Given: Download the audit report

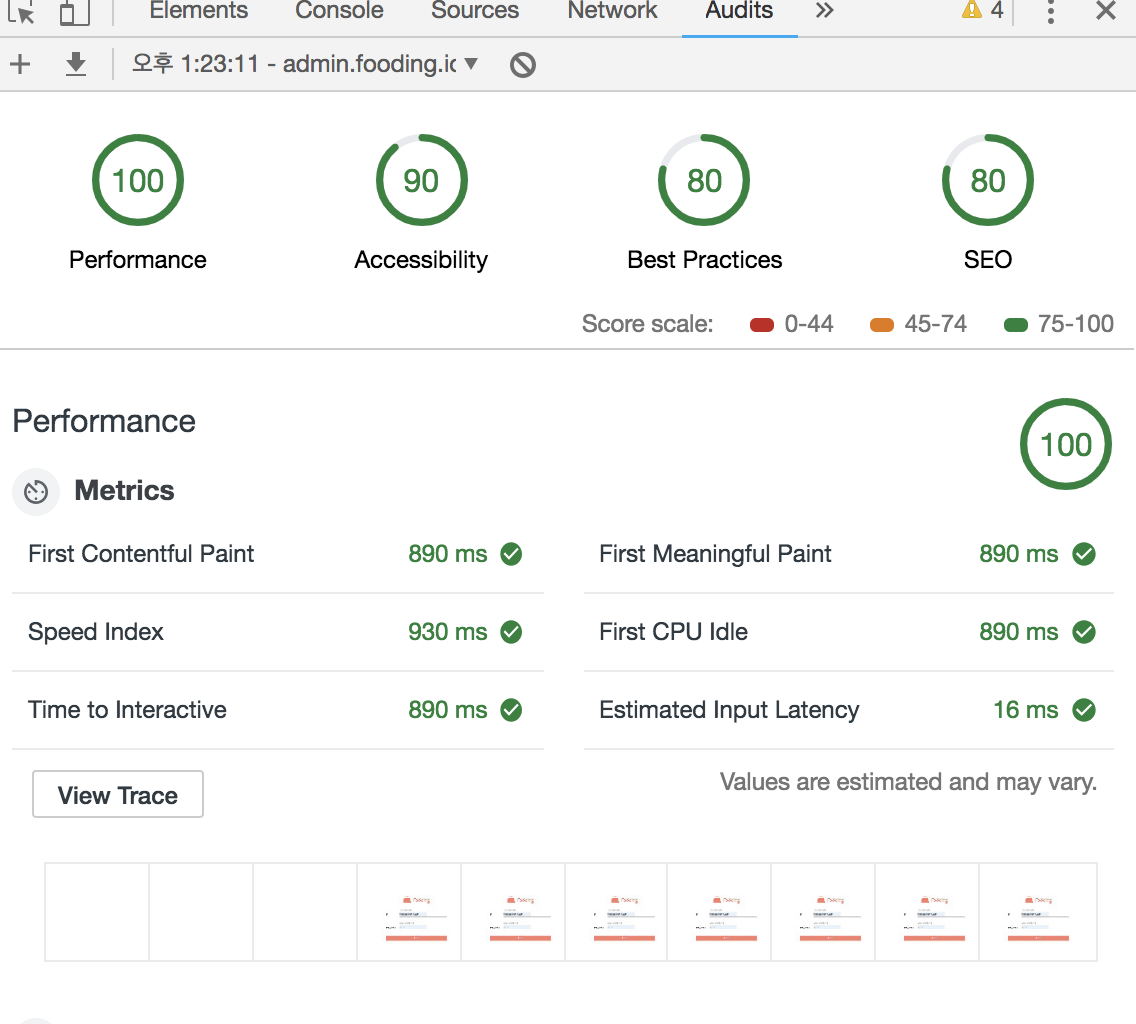Looking at the screenshot, I should [75, 64].
